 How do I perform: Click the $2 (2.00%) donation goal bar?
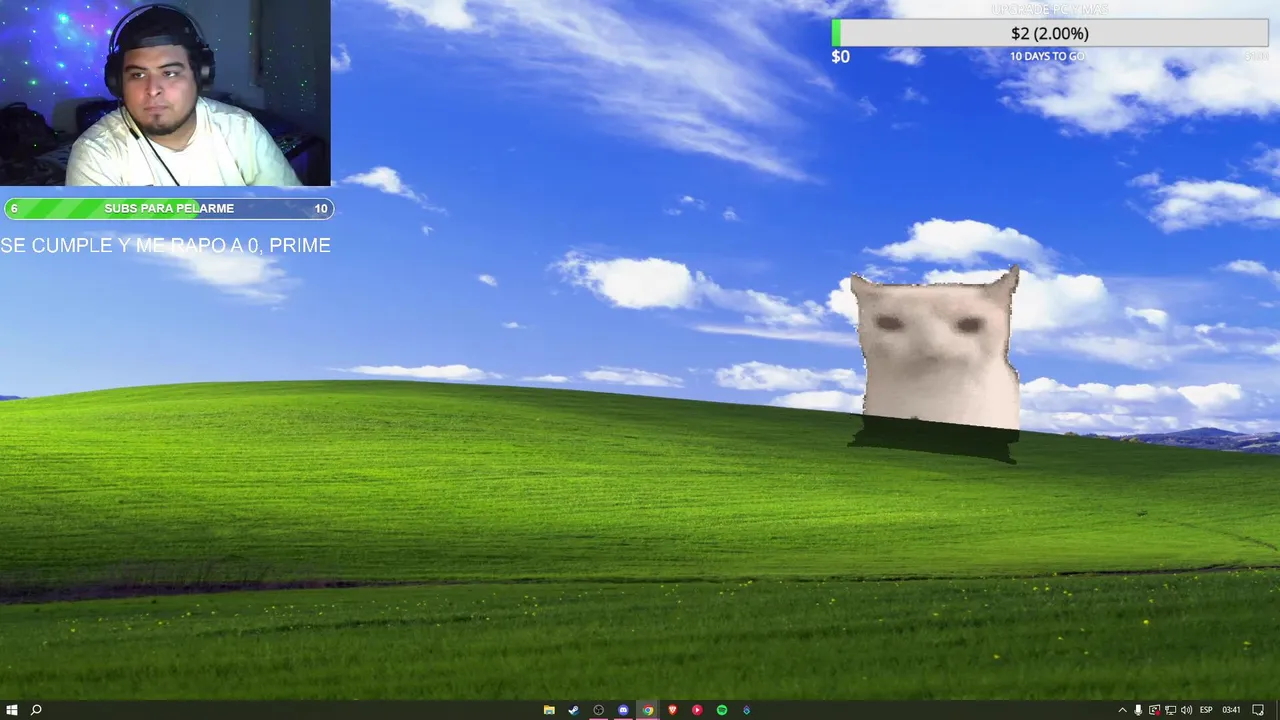pyautogui.click(x=1050, y=33)
